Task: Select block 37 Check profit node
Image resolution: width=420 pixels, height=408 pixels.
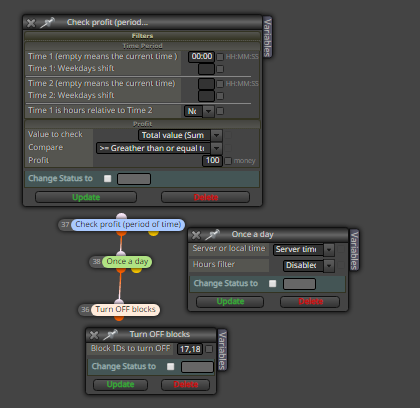Action: (128, 225)
